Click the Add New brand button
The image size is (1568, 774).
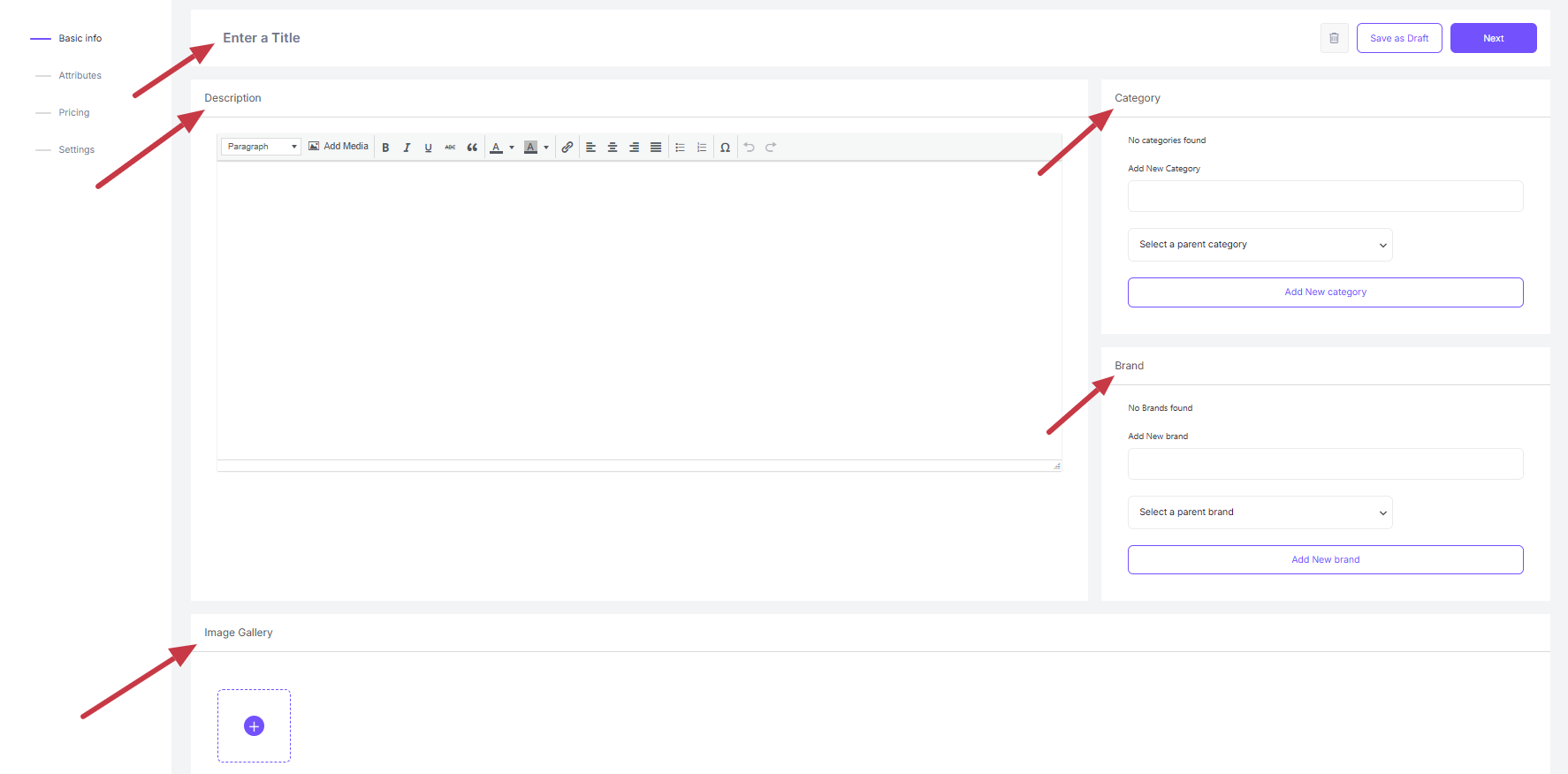tap(1325, 560)
